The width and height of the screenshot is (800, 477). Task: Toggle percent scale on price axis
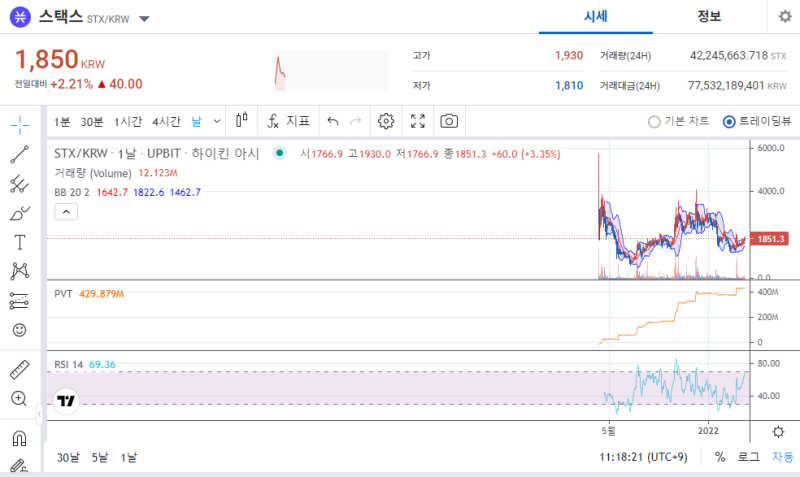coord(719,457)
